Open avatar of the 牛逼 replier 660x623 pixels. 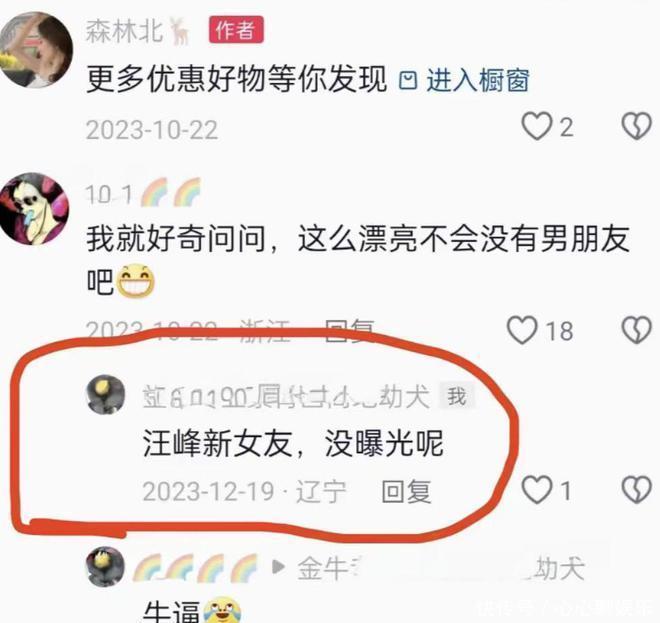coord(105,567)
